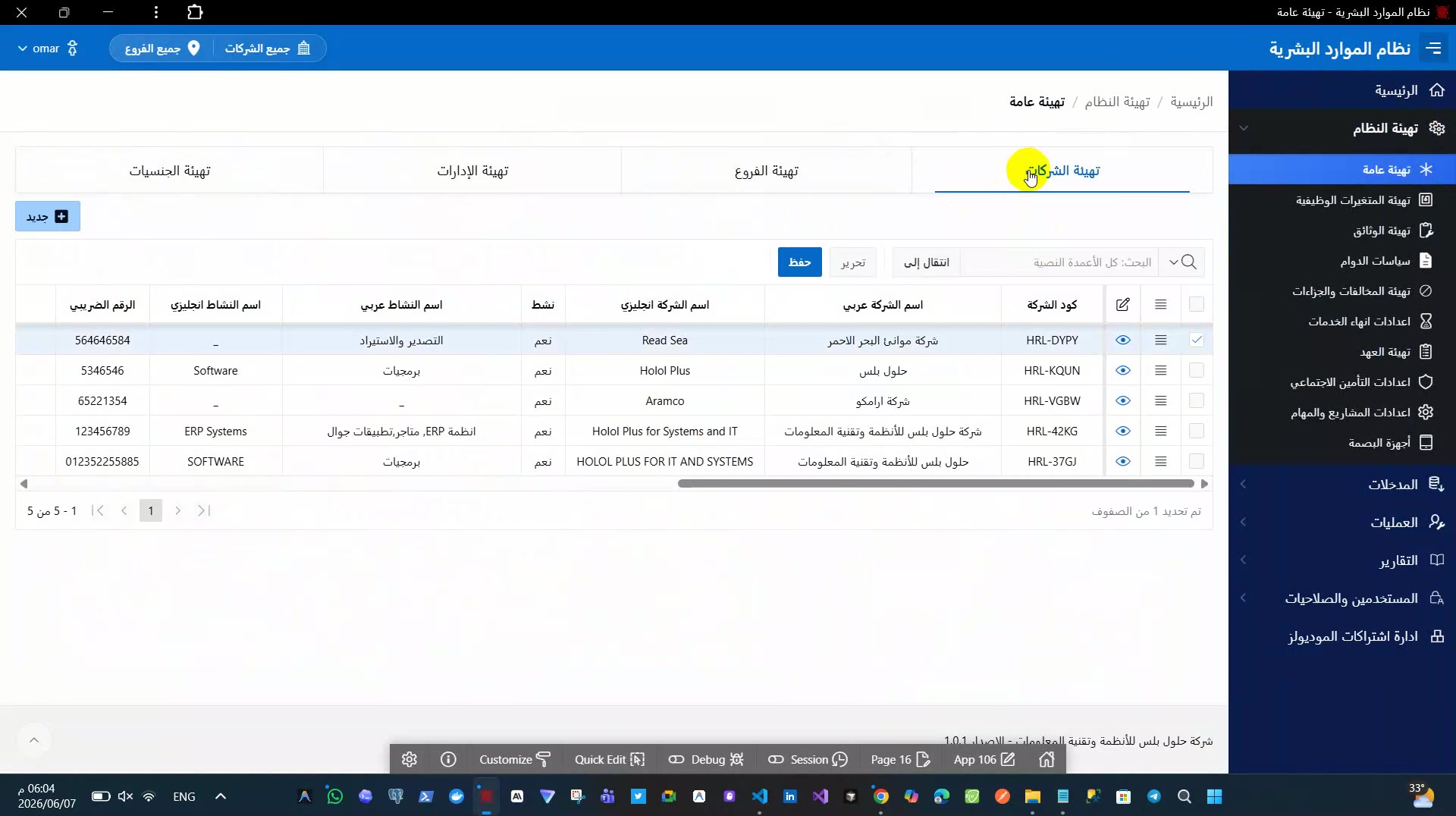
Task: Click the حفظ save button
Action: click(799, 262)
